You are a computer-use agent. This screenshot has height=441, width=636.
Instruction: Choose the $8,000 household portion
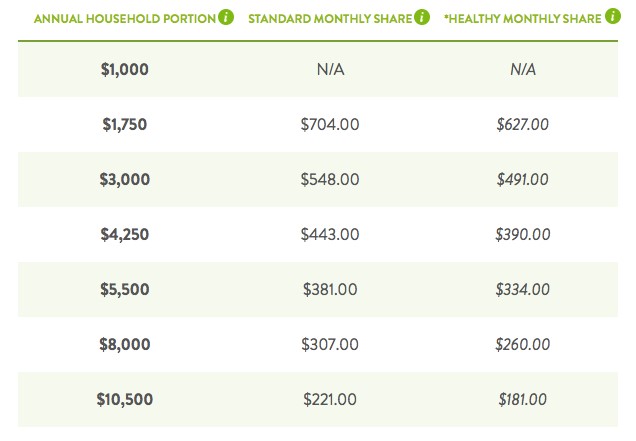click(x=125, y=344)
